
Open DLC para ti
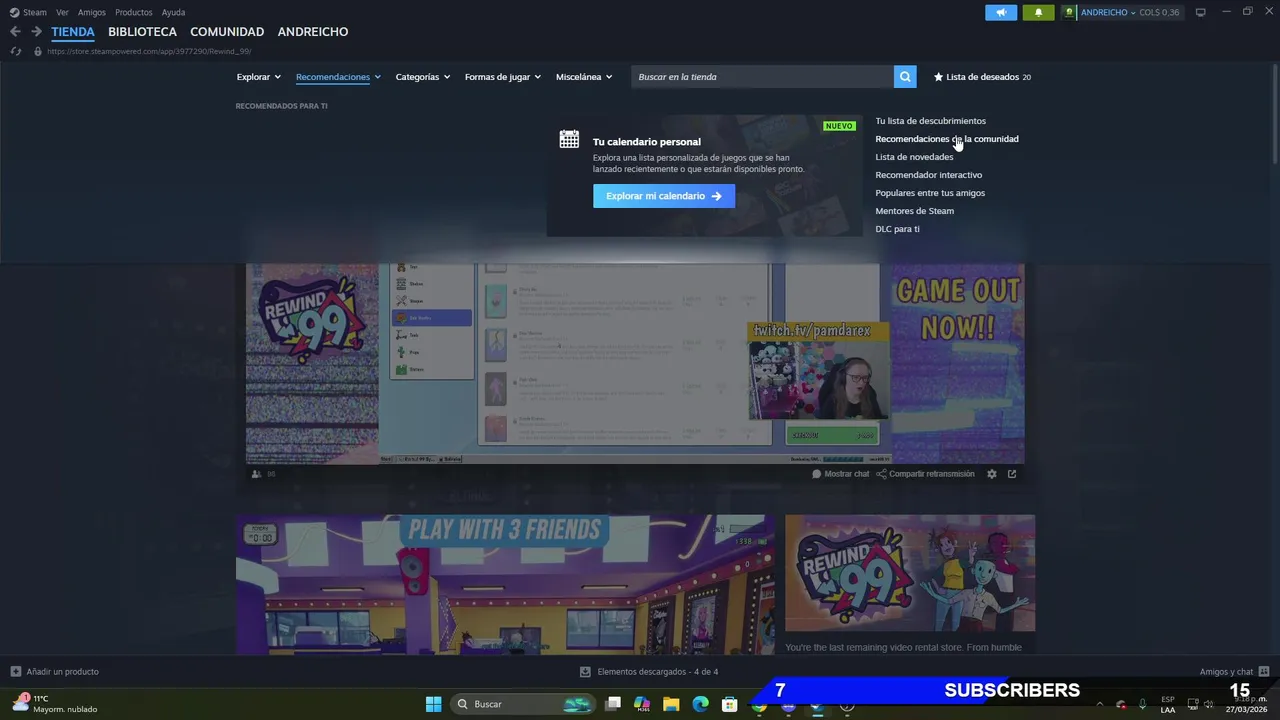click(x=897, y=229)
